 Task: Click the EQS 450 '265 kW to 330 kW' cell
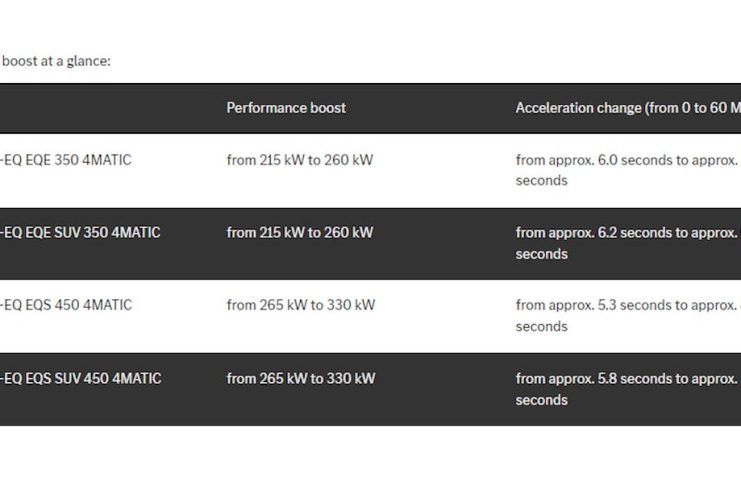click(300, 305)
